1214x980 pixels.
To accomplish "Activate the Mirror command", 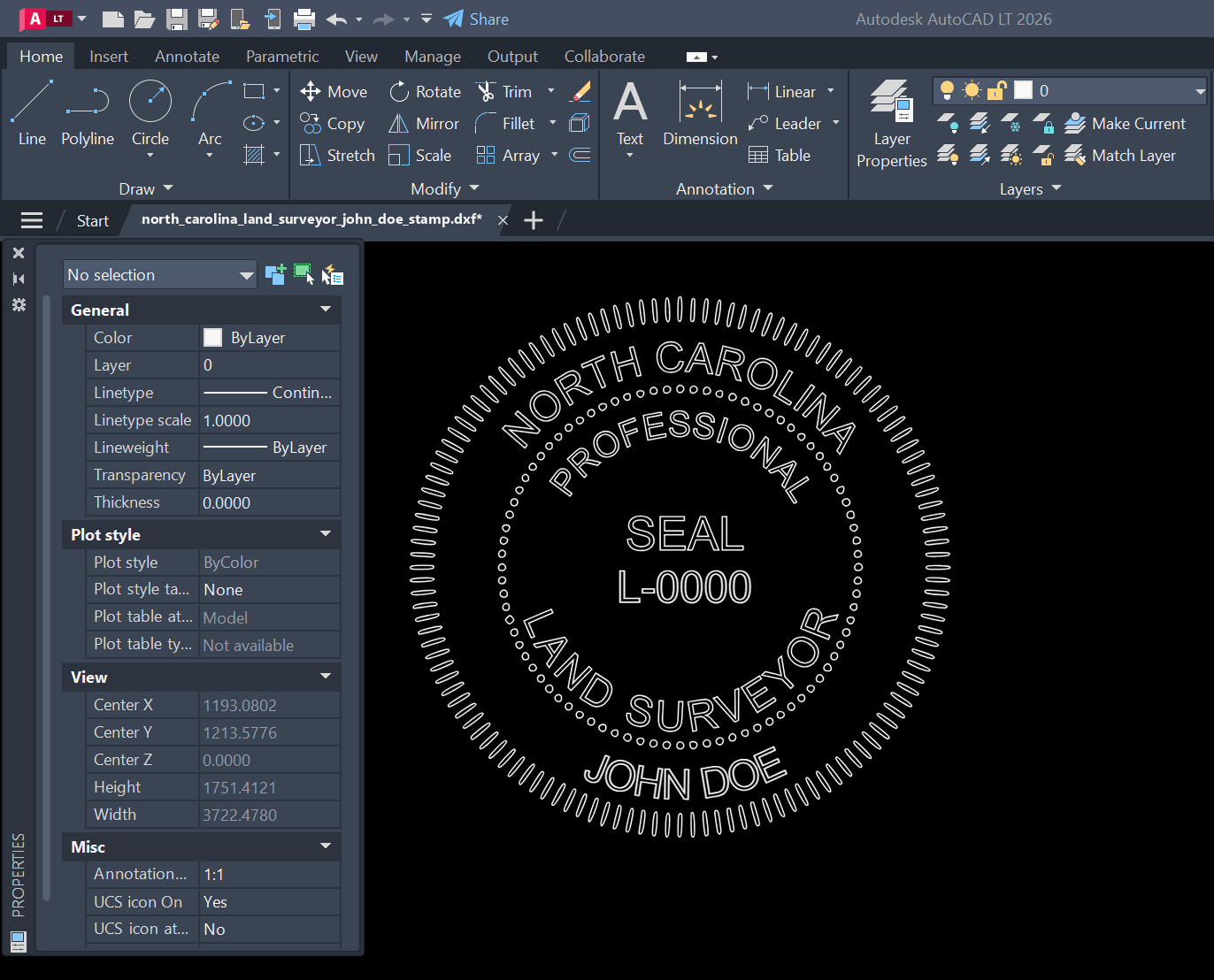I will (x=424, y=123).
